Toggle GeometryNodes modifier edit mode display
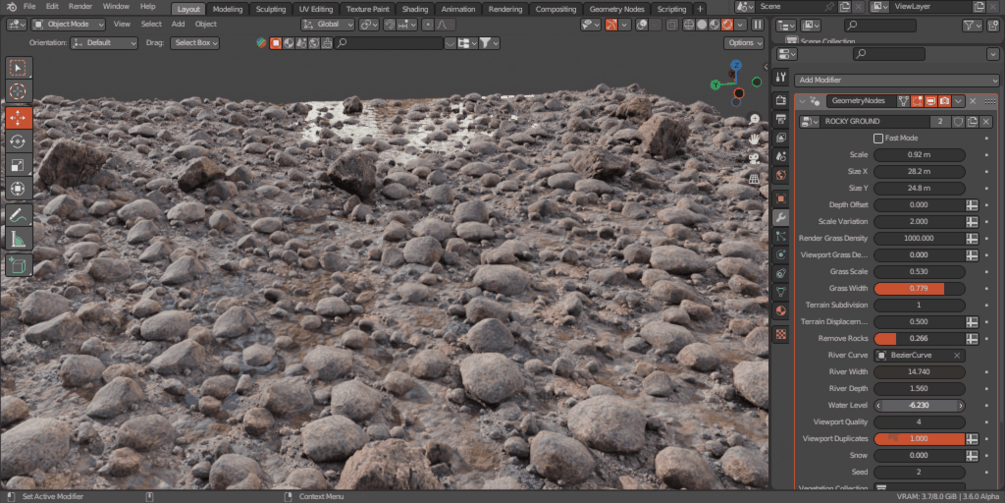The image size is (1005, 503). [x=917, y=101]
